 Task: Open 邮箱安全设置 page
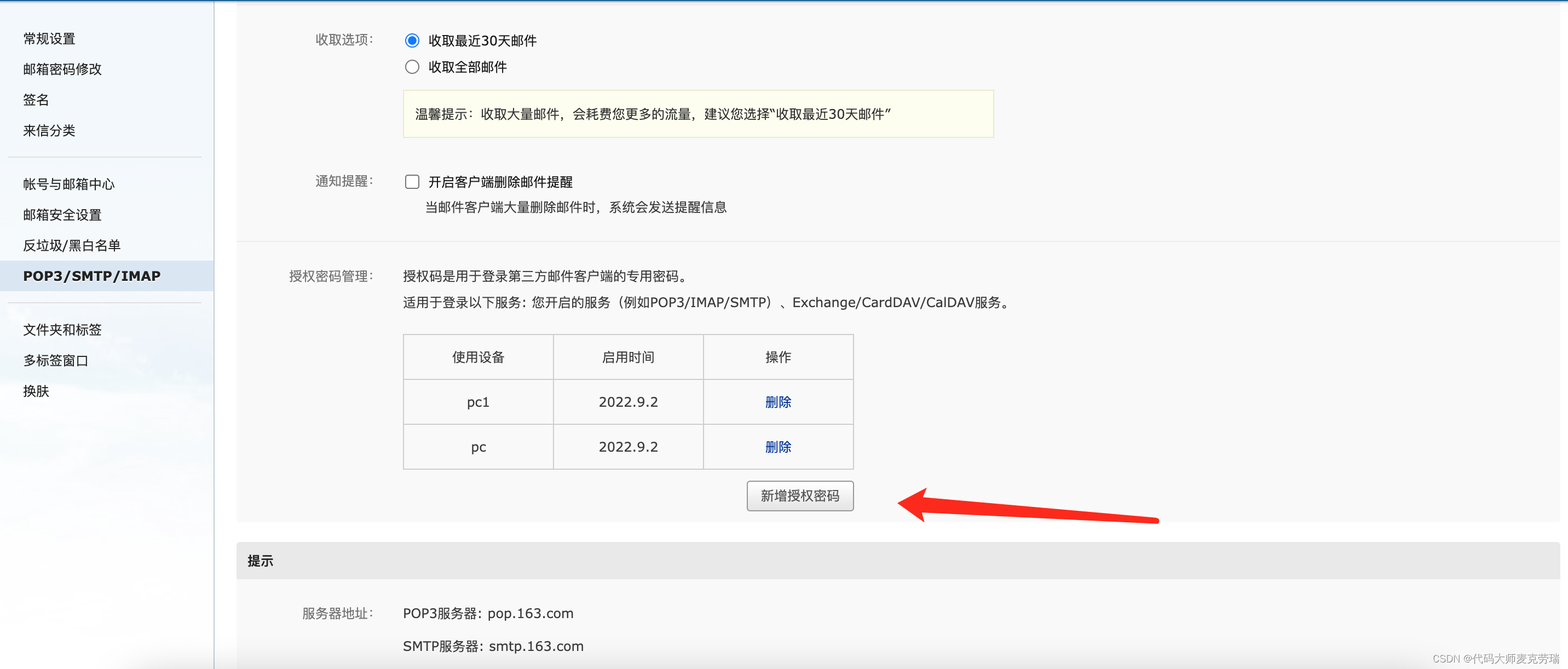pyautogui.click(x=62, y=215)
